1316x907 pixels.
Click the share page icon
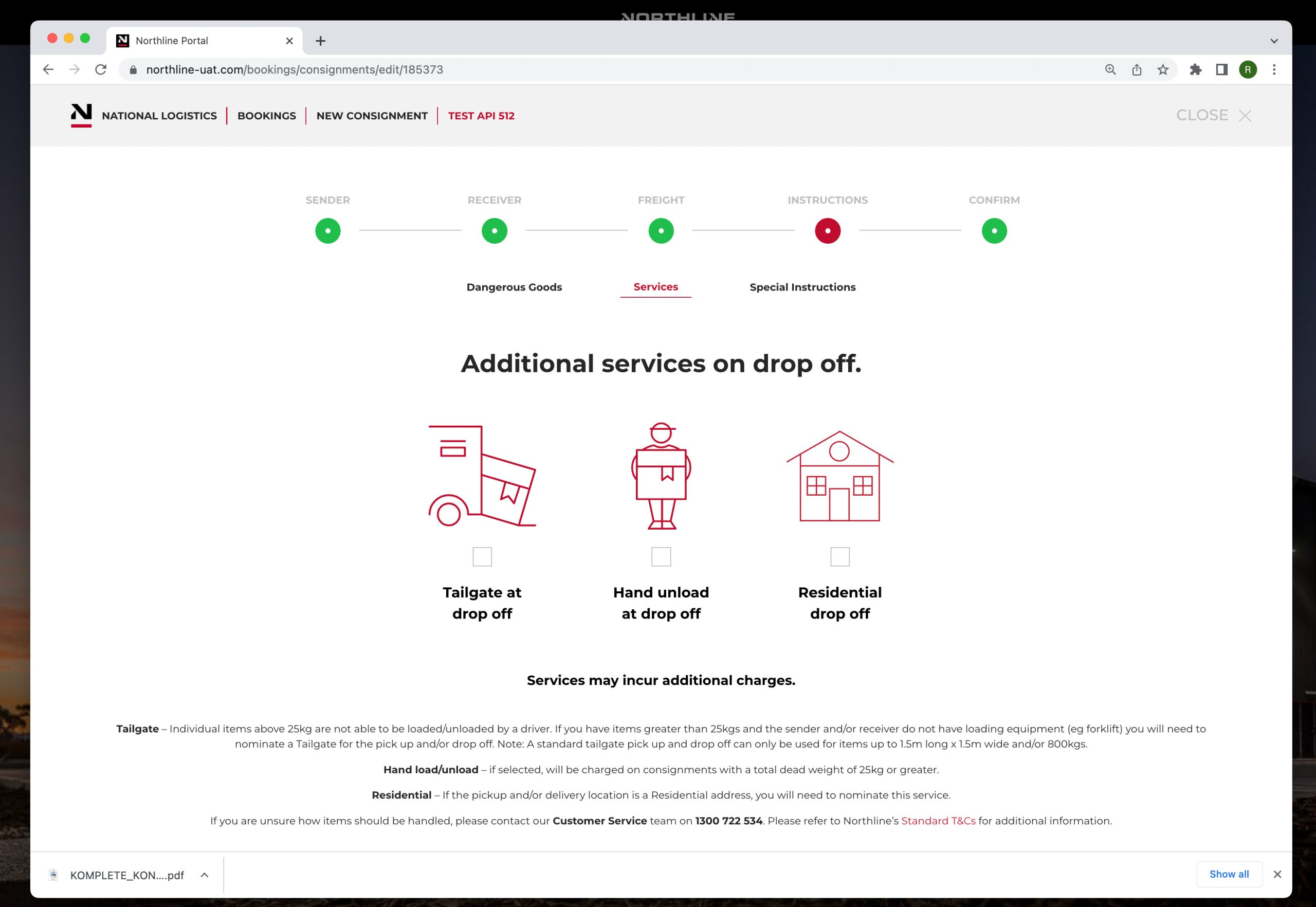pos(1137,69)
